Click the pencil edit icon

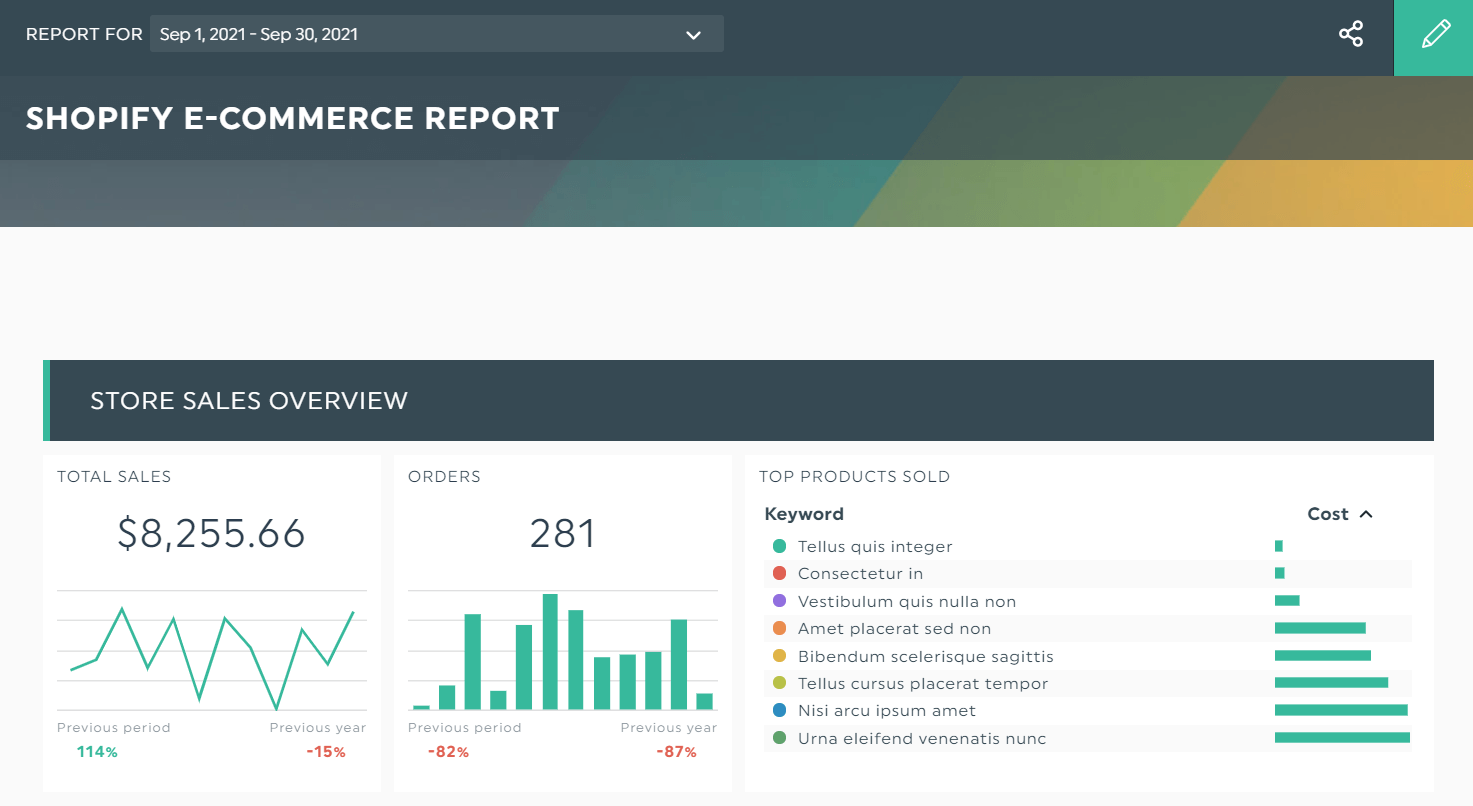pyautogui.click(x=1434, y=36)
